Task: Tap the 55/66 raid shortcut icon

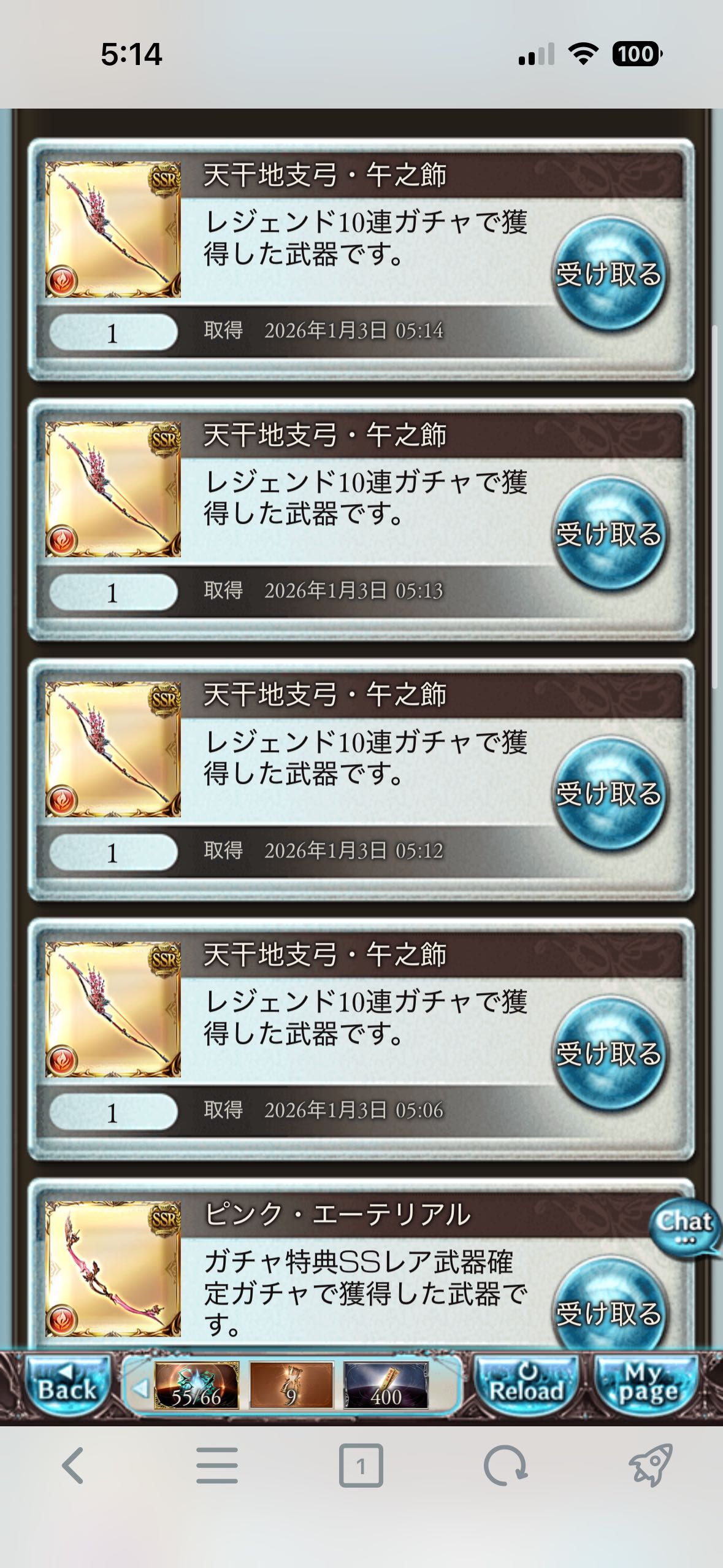Action: [196, 1385]
